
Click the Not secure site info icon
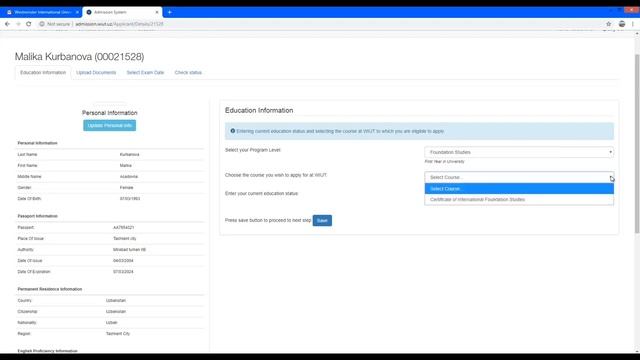pyautogui.click(x=42, y=24)
